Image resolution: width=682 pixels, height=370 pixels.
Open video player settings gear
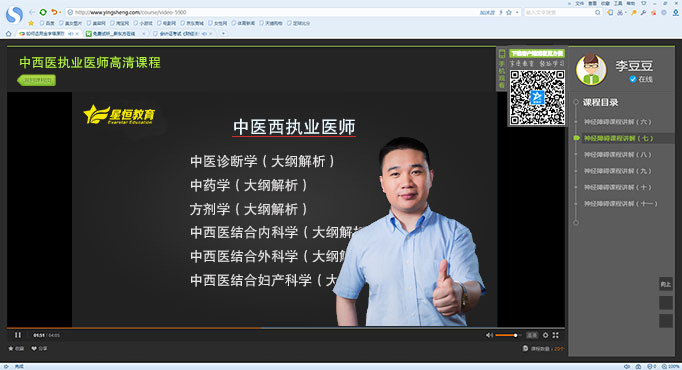[x=545, y=335]
